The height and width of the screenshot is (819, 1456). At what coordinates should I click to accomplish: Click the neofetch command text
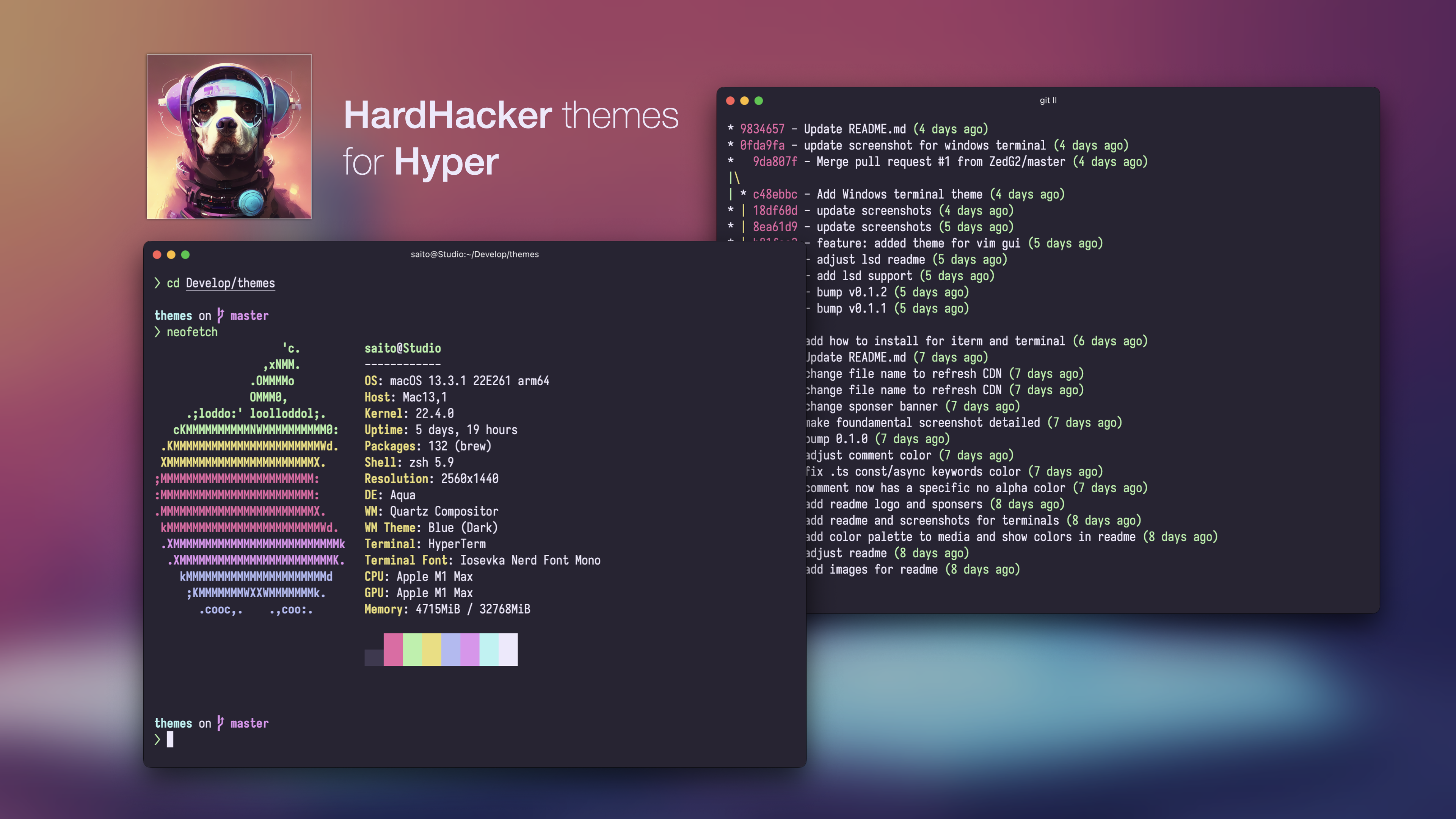click(191, 333)
